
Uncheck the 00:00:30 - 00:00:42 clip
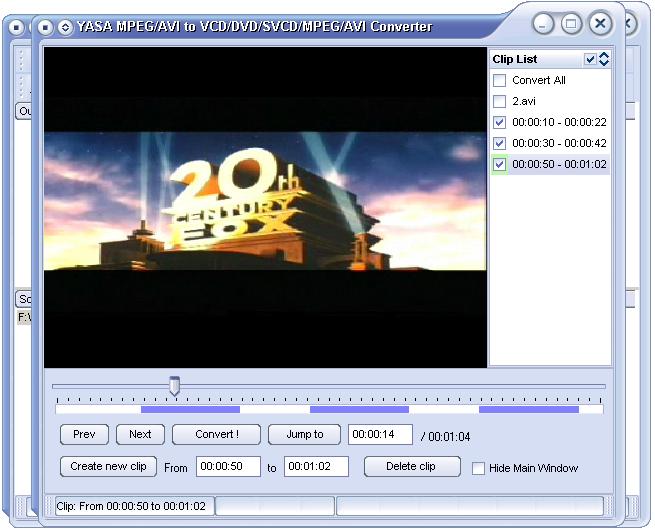pos(500,143)
